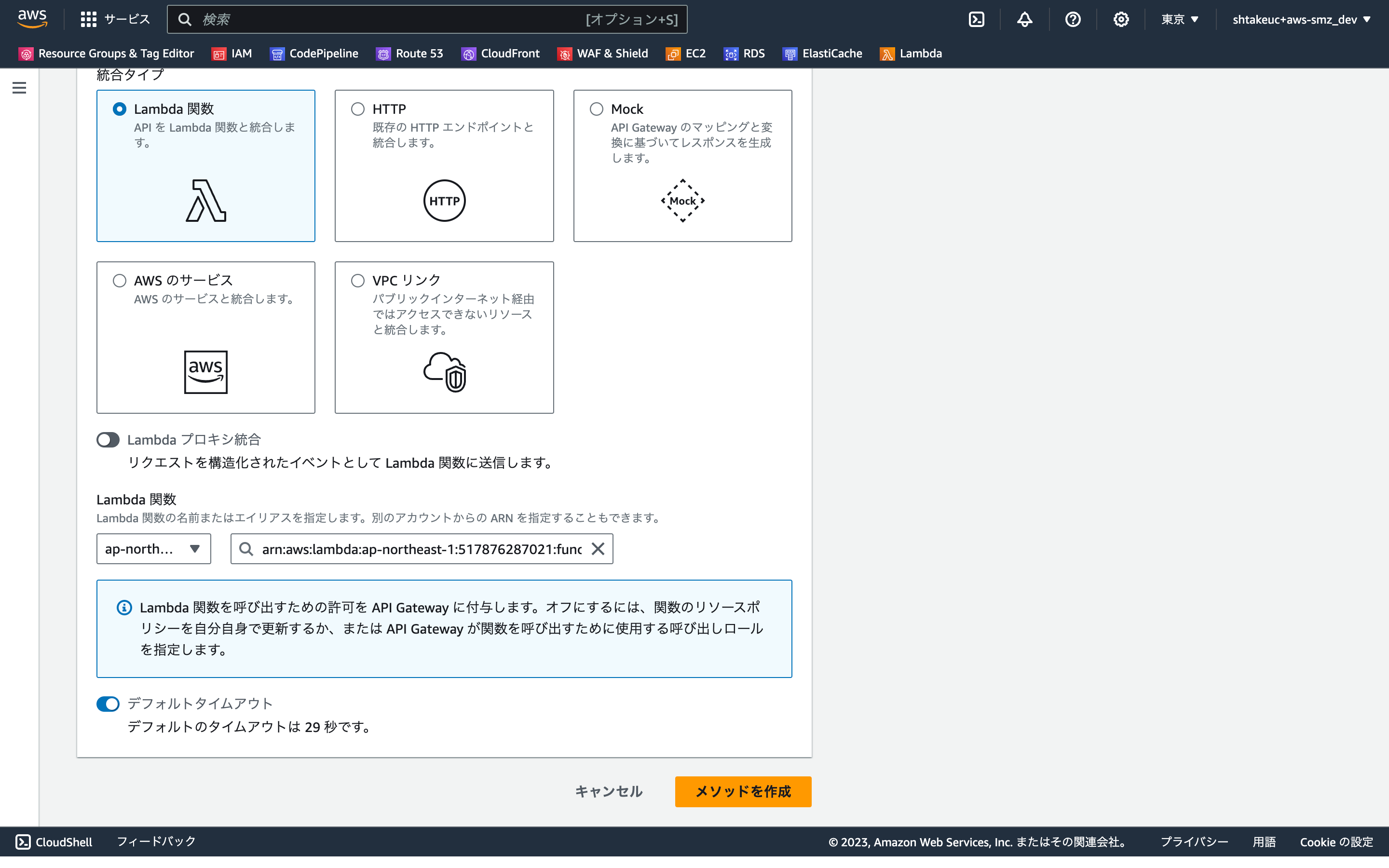The image size is (1389, 868).
Task: Open the Lambda shortcut in favorites bar
Action: (x=911, y=54)
